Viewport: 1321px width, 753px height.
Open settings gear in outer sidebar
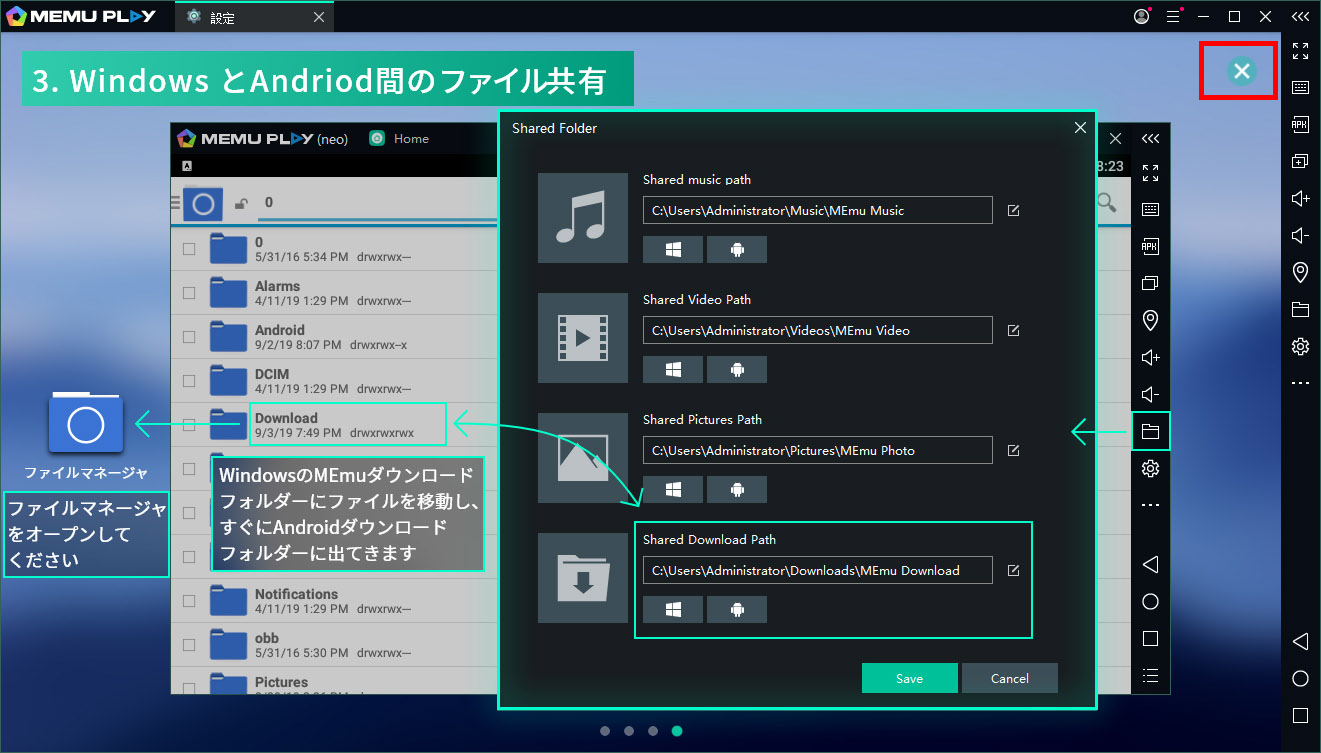tap(1300, 346)
